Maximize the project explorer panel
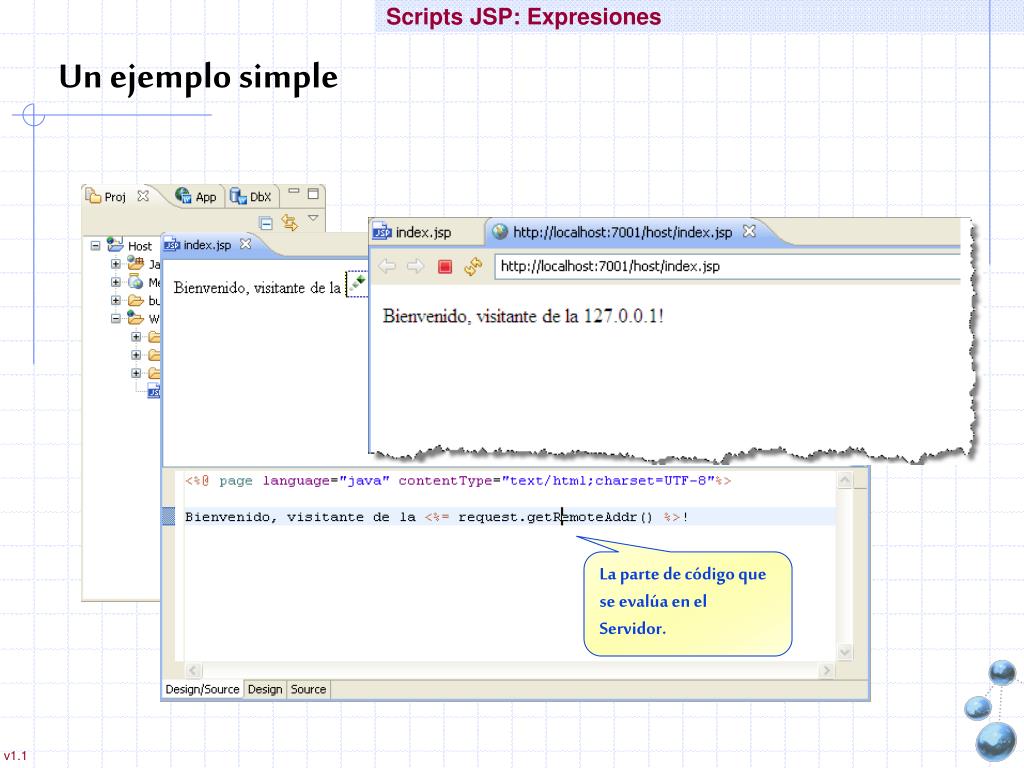Viewport: 1024px width, 768px height. pos(313,193)
